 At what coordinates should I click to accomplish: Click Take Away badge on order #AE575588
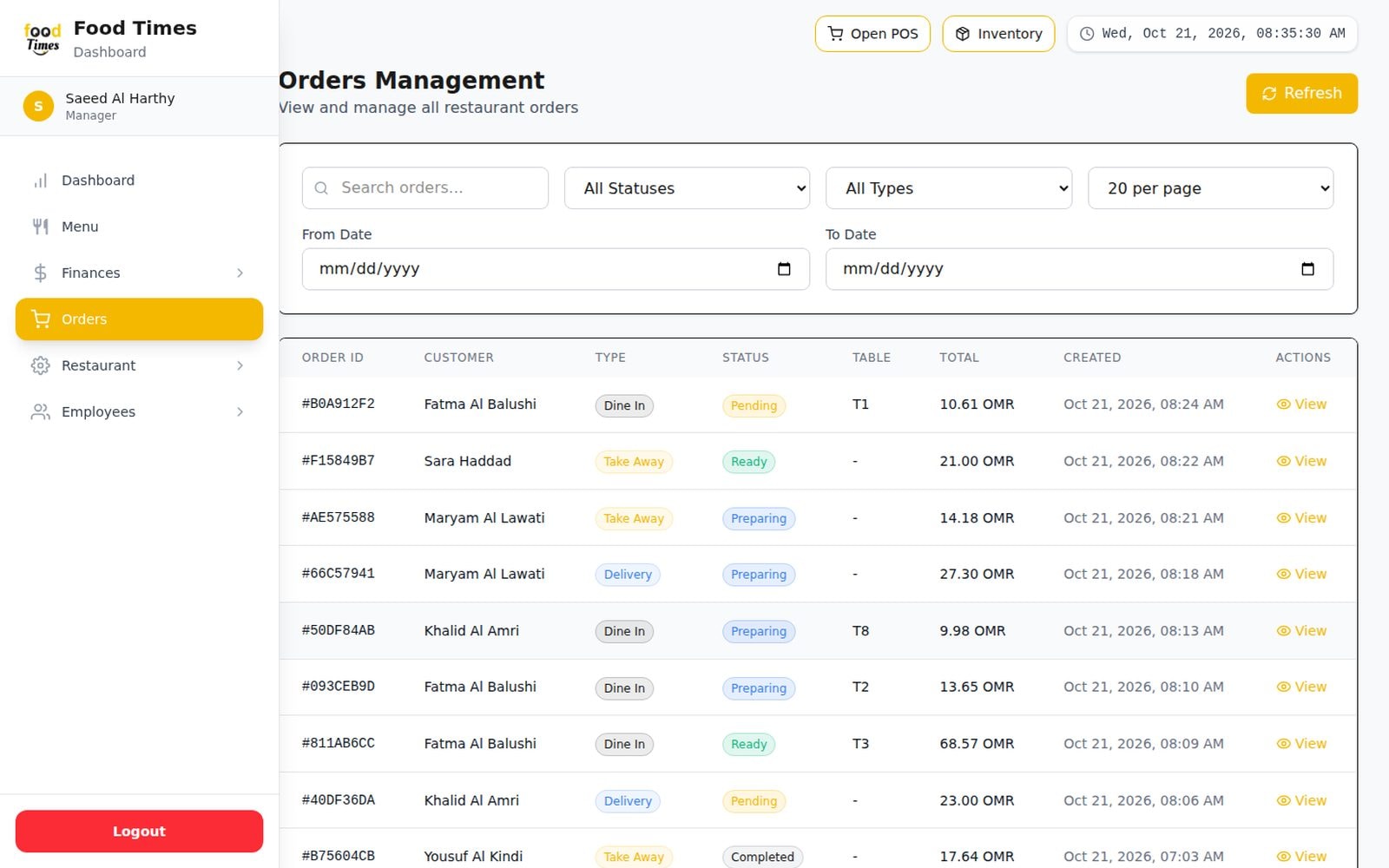[x=634, y=519]
